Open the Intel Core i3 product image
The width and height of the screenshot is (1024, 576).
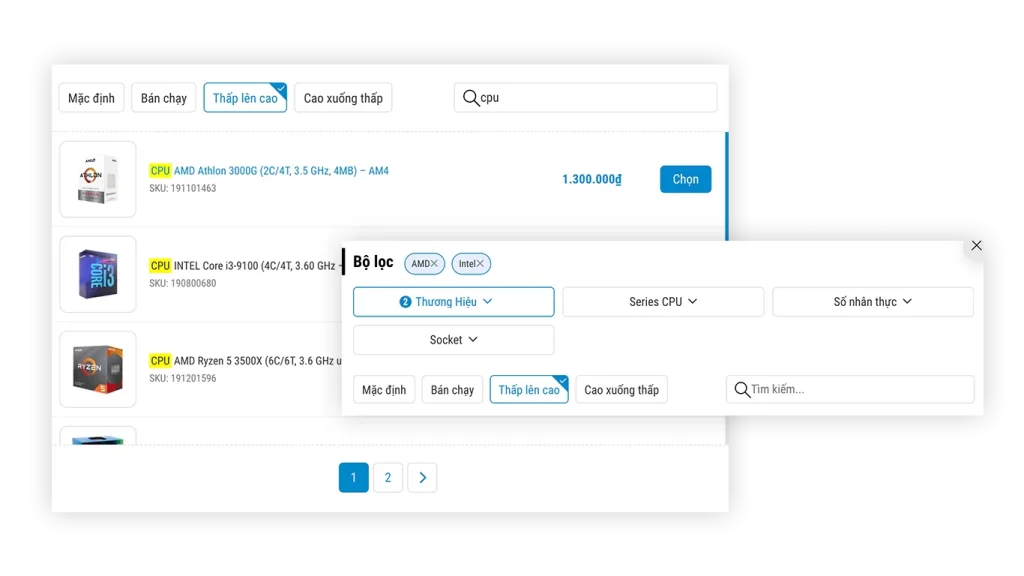(98, 274)
